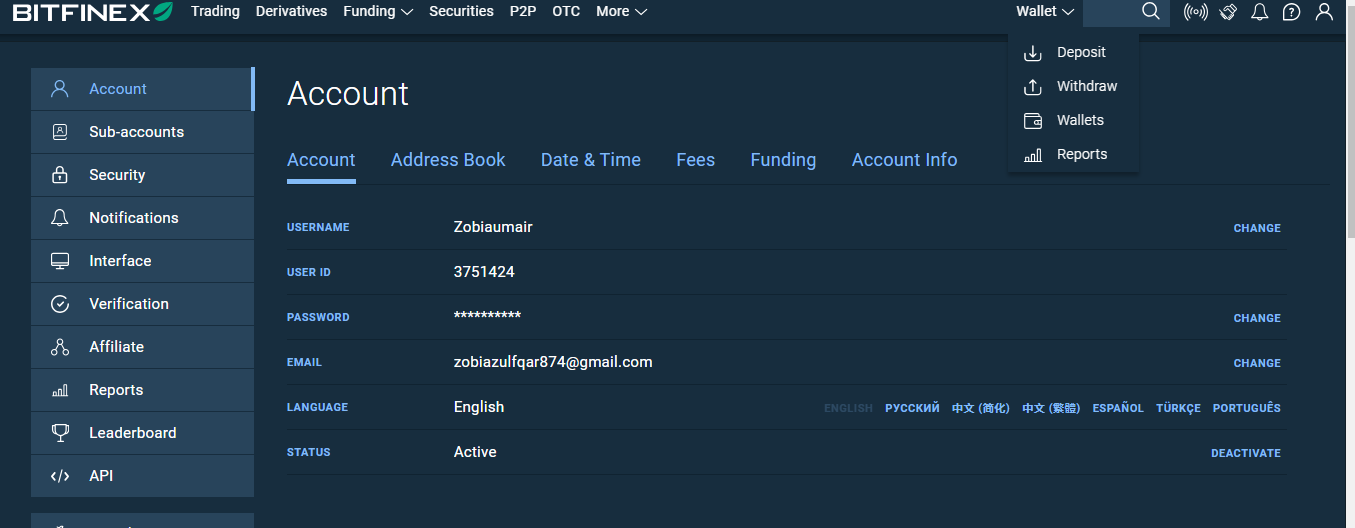Switch to the Fees tab
The width and height of the screenshot is (1355, 528).
[x=696, y=160]
